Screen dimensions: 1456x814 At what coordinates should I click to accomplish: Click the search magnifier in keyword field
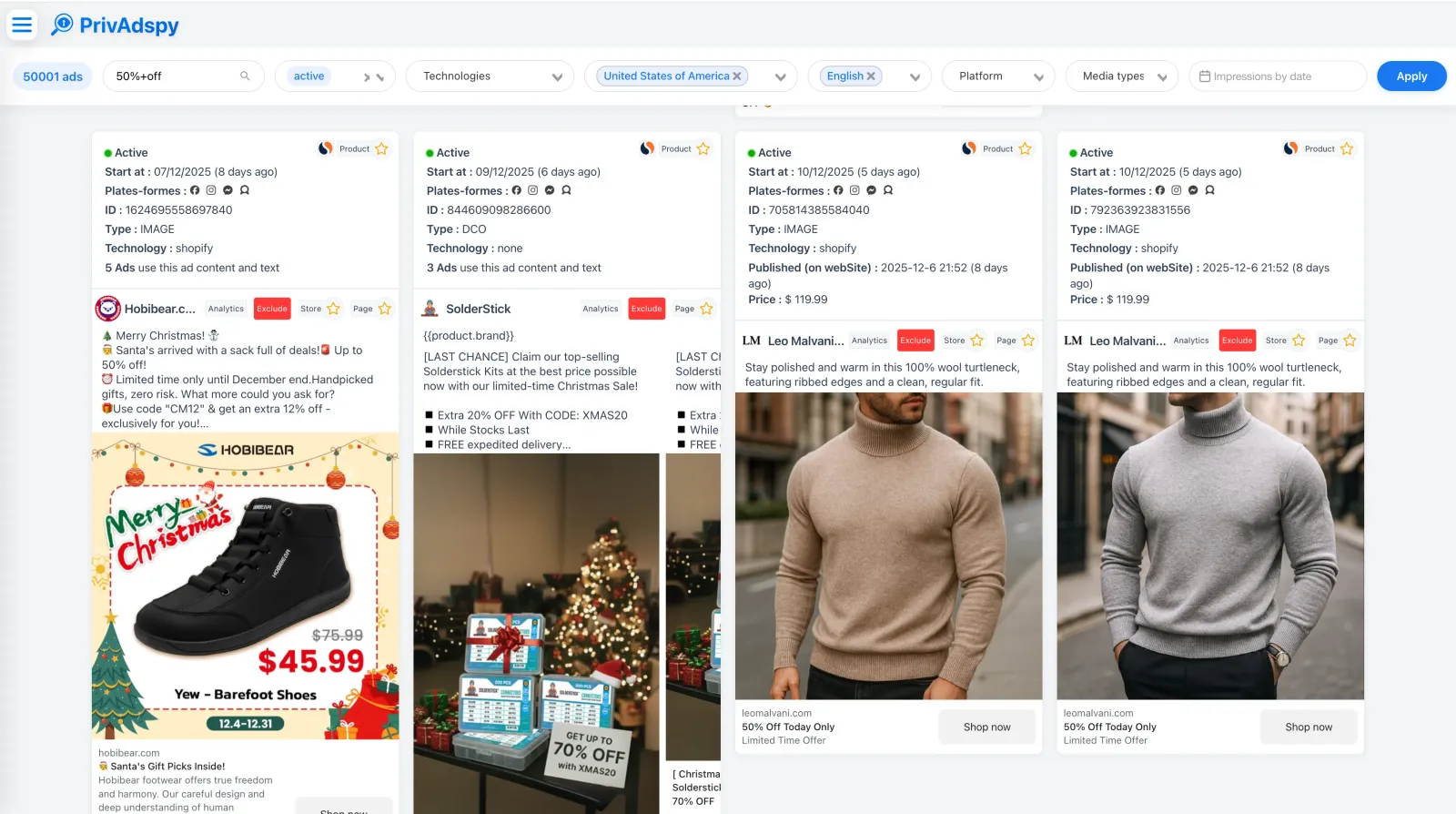coord(245,76)
